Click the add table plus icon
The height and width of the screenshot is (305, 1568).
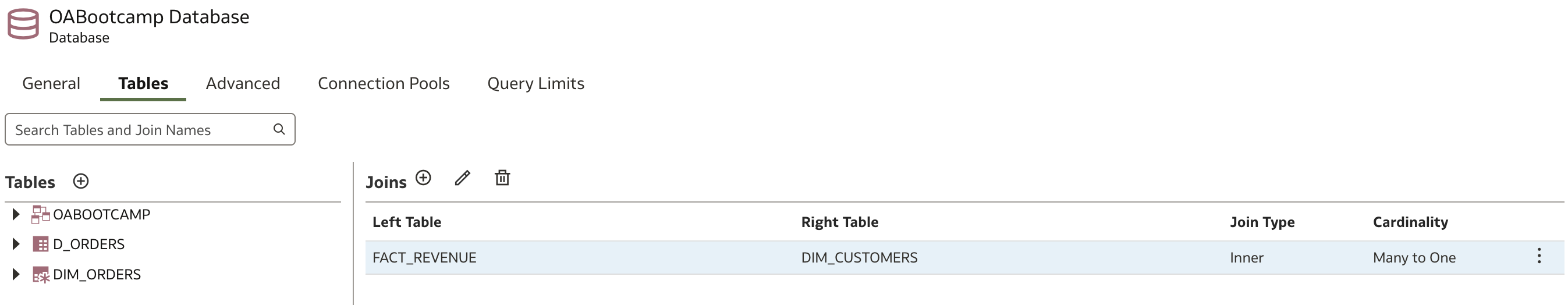[x=81, y=182]
